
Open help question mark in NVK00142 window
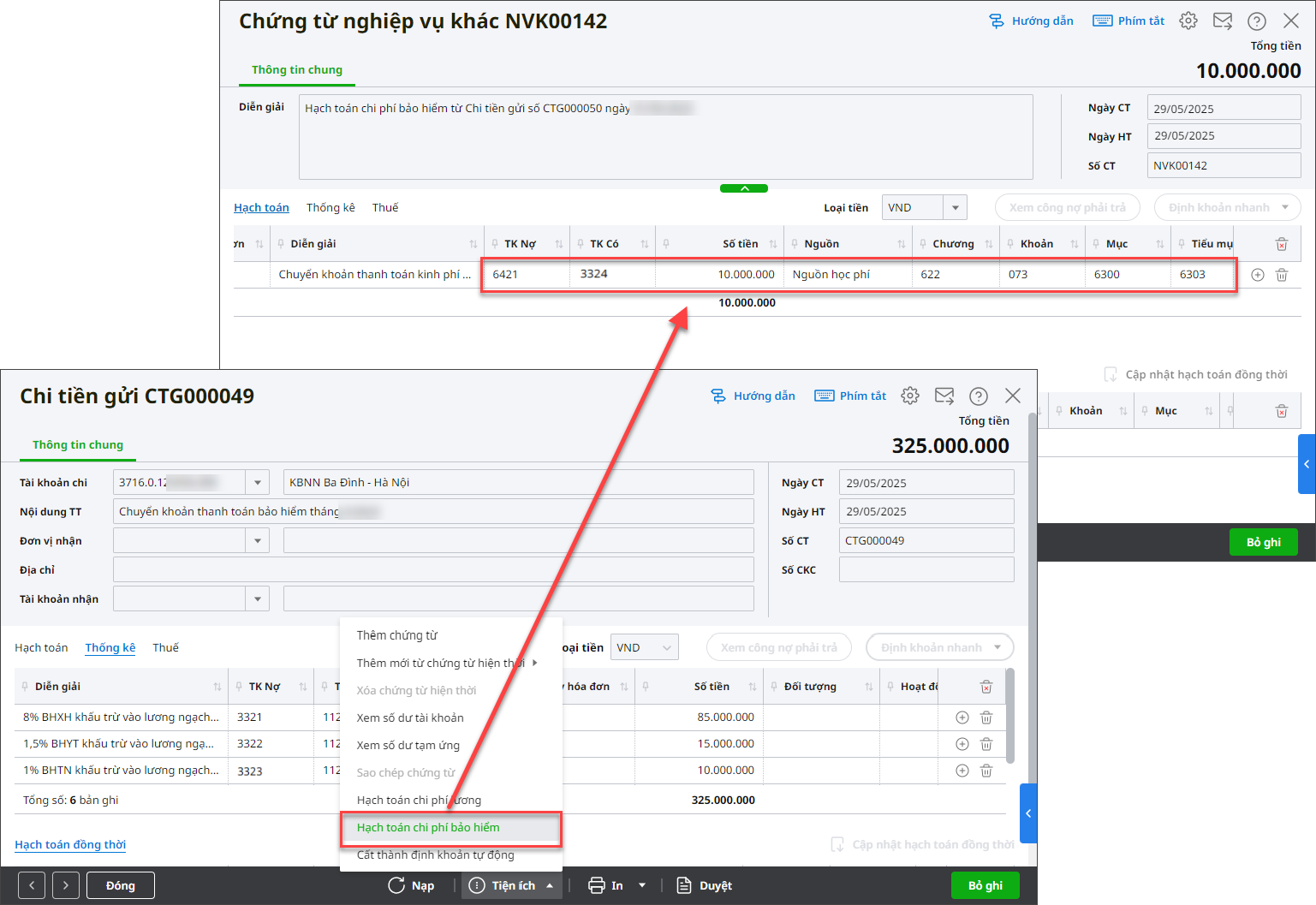coord(1257,21)
